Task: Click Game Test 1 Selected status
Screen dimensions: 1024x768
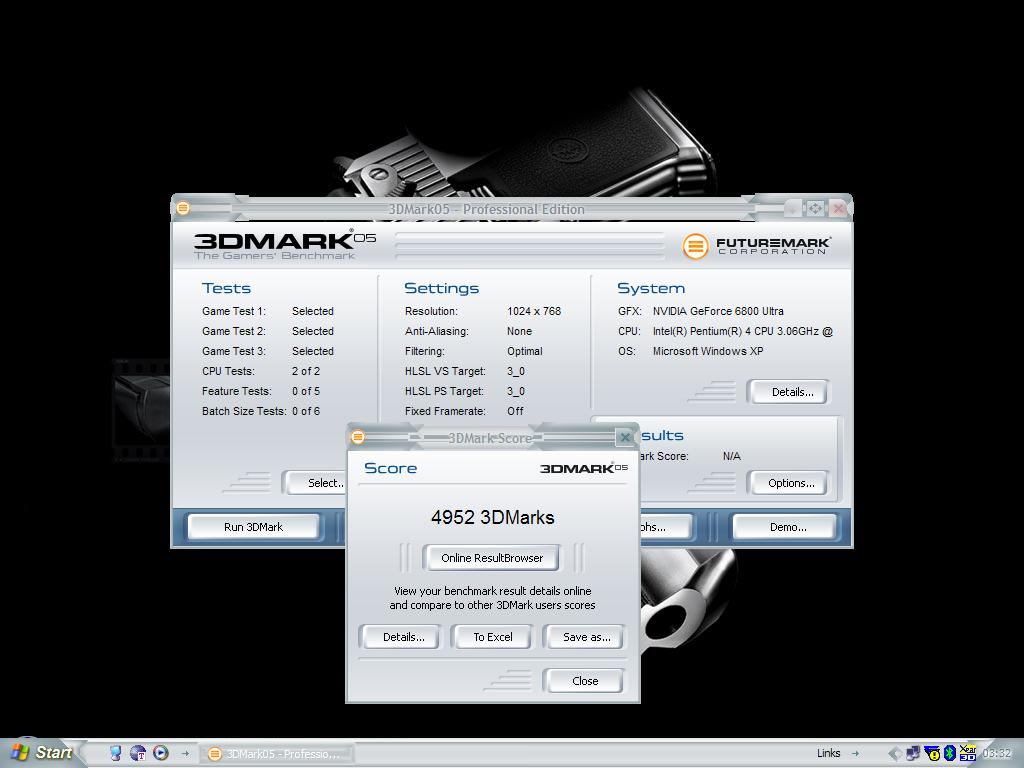Action: pyautogui.click(x=313, y=312)
